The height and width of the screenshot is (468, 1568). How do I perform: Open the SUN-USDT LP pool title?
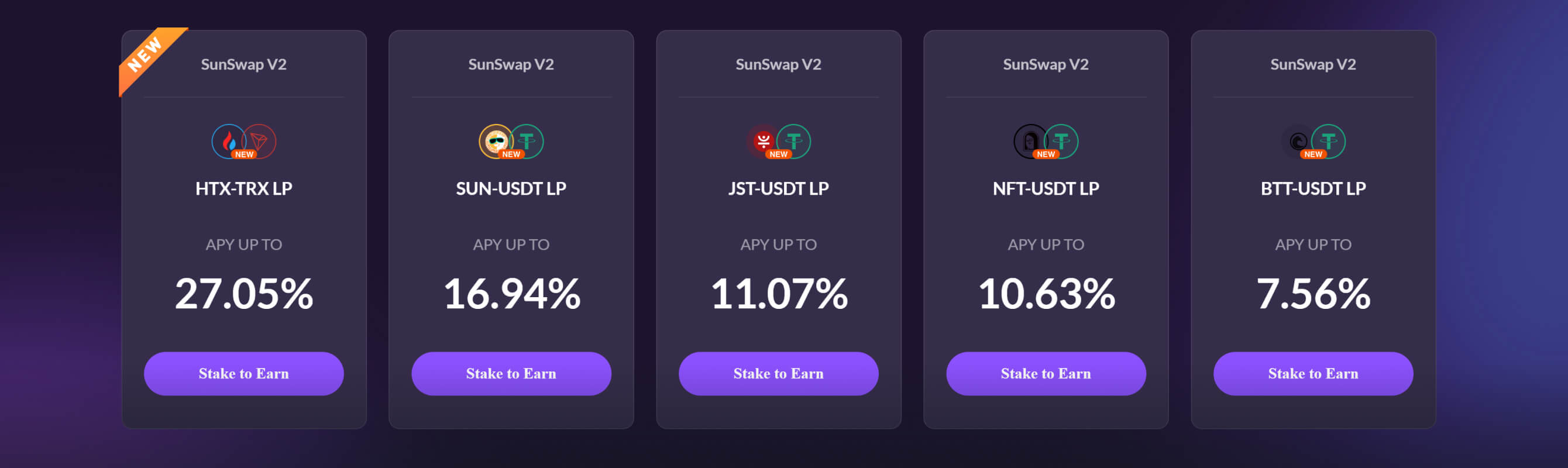[x=511, y=188]
